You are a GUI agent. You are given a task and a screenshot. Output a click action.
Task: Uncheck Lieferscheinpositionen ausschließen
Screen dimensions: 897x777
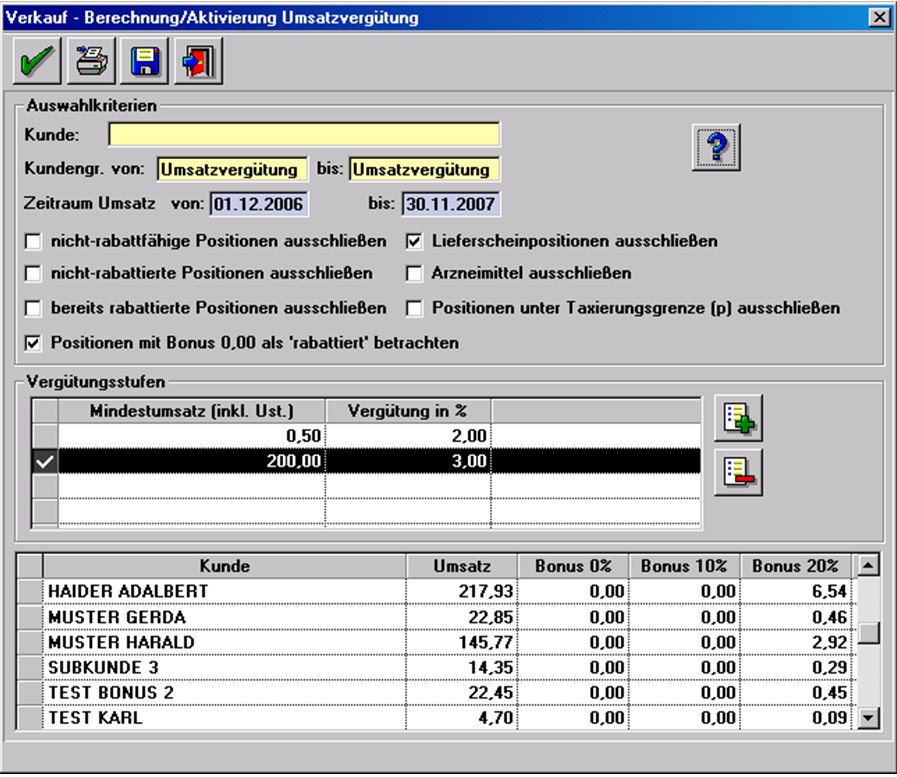tap(415, 241)
